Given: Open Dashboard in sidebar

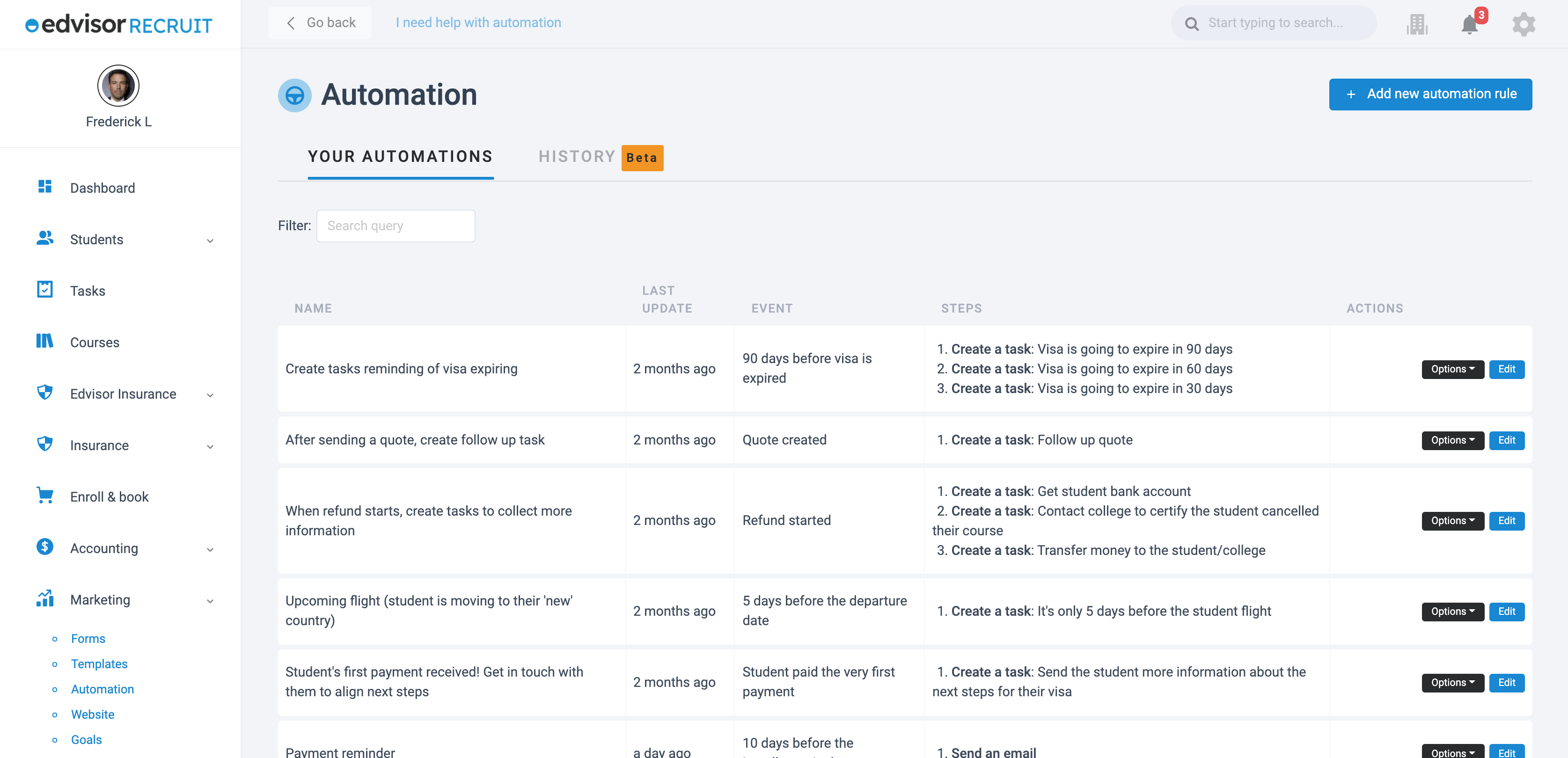Looking at the screenshot, I should pos(102,188).
